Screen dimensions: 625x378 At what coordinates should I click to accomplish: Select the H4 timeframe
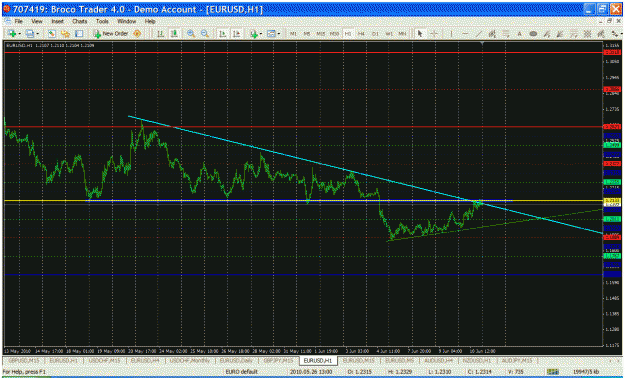click(362, 34)
